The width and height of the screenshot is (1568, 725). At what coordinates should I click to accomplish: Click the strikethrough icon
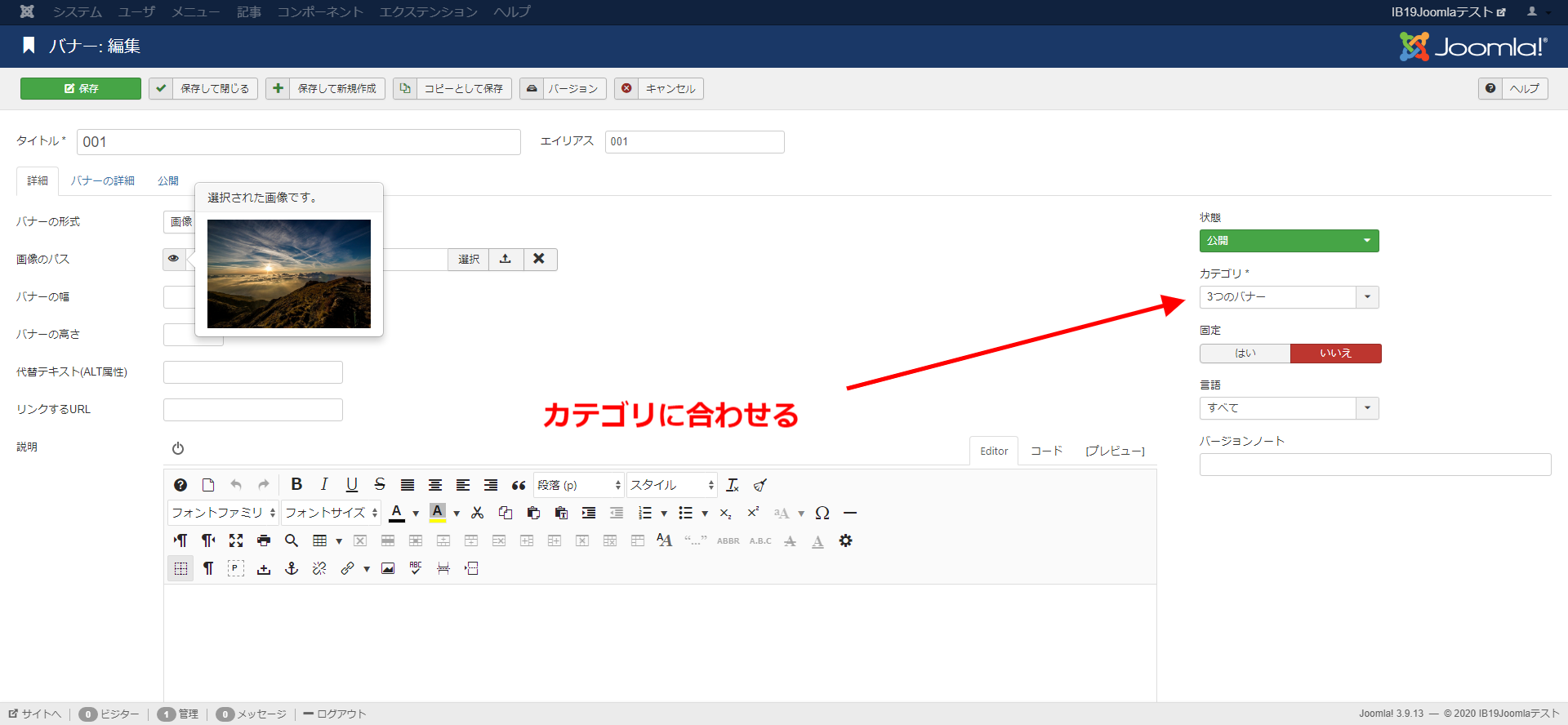380,485
